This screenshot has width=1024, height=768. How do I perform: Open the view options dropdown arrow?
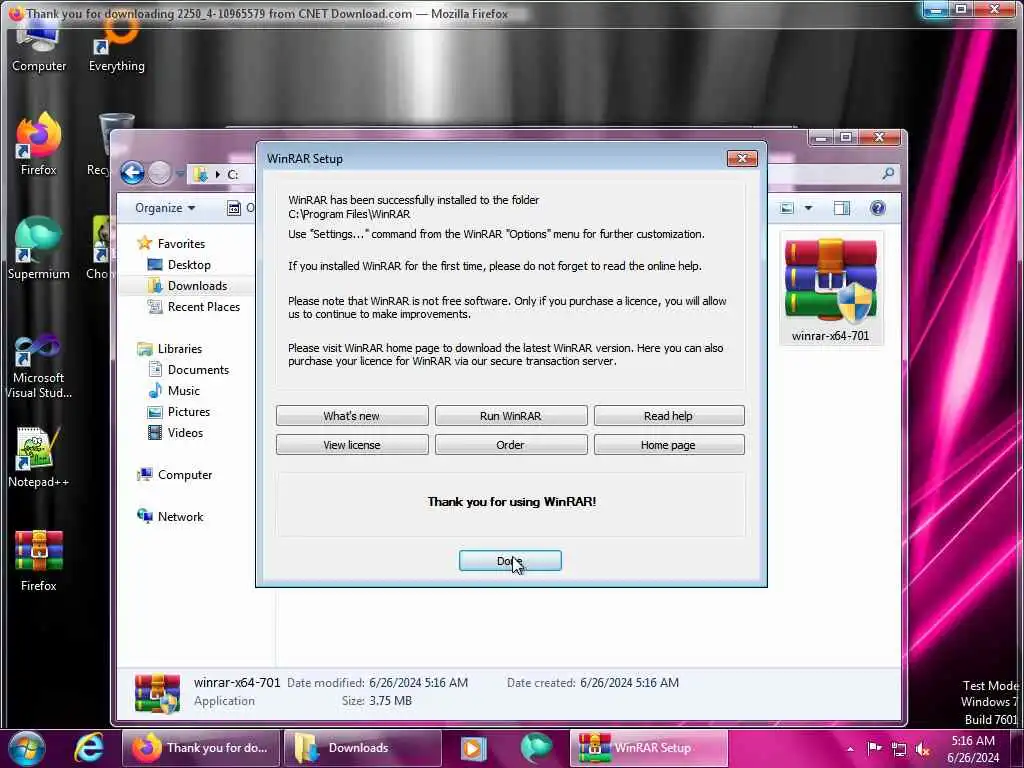808,208
